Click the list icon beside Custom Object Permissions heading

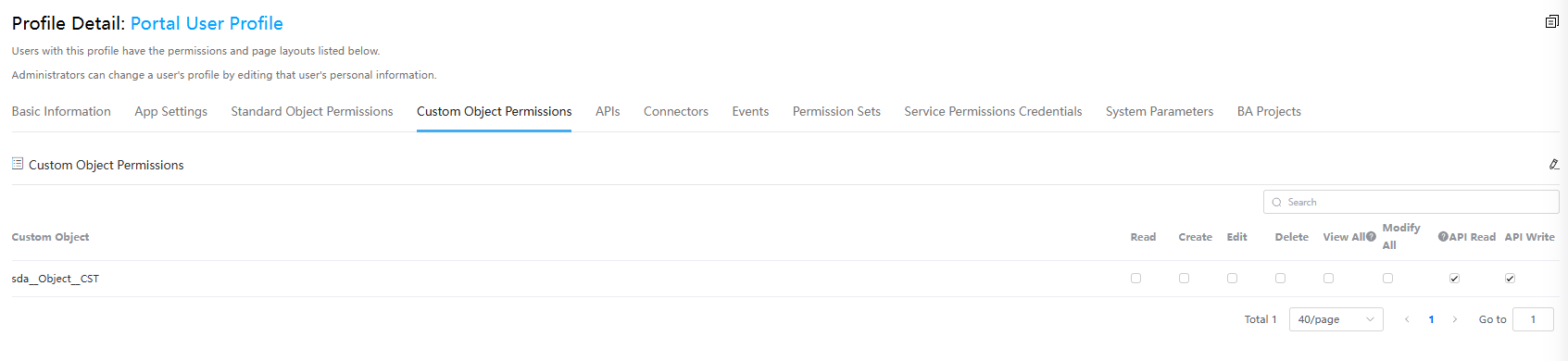[x=18, y=164]
